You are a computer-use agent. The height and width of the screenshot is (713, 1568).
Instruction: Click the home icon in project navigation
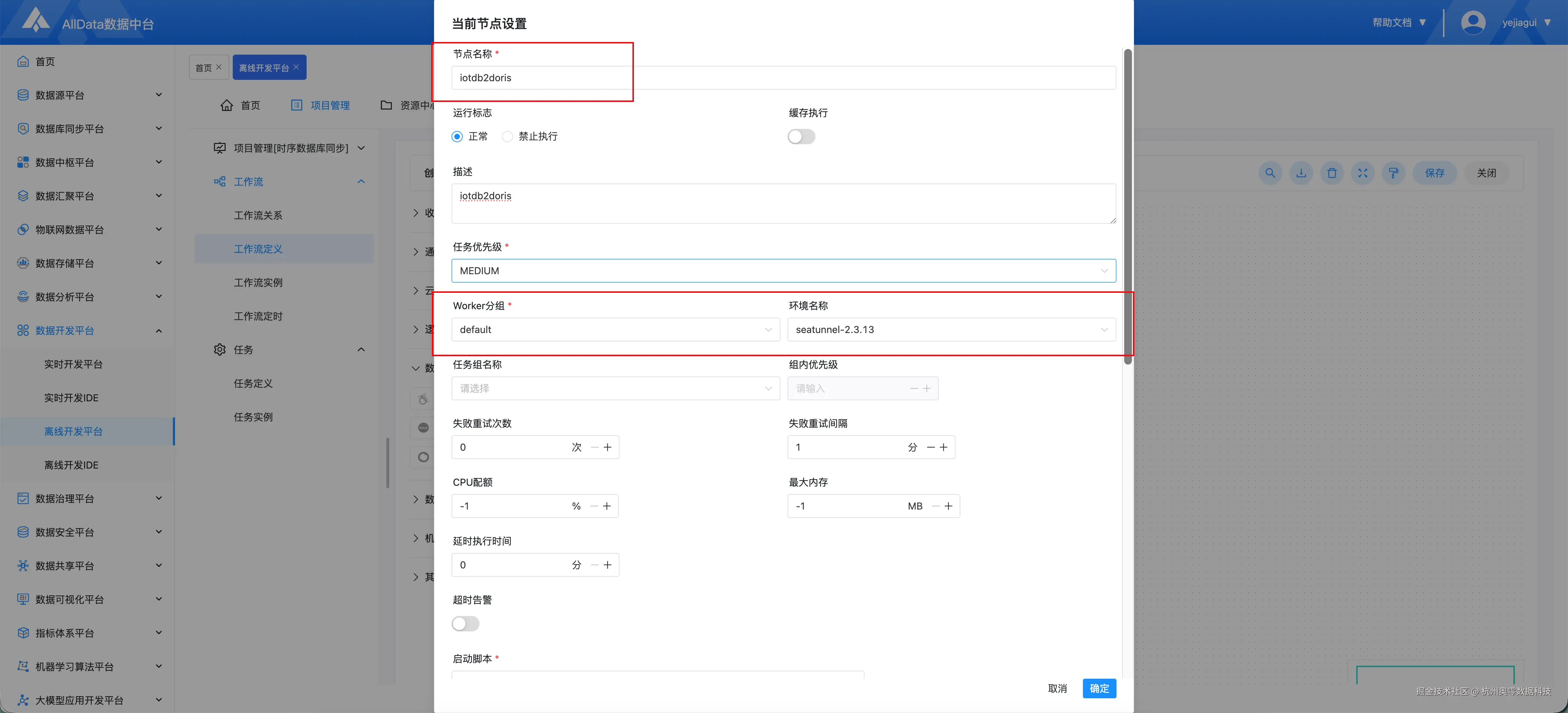pos(226,105)
